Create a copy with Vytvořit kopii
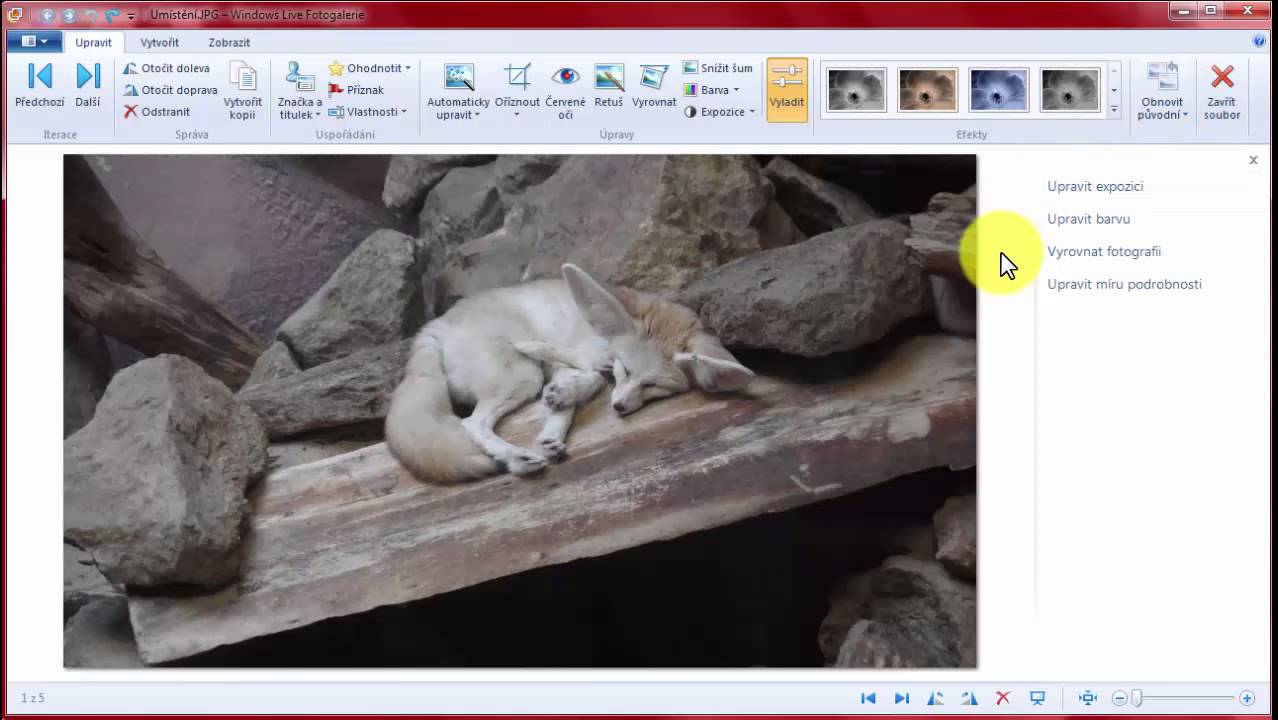1278x720 pixels. 243,91
